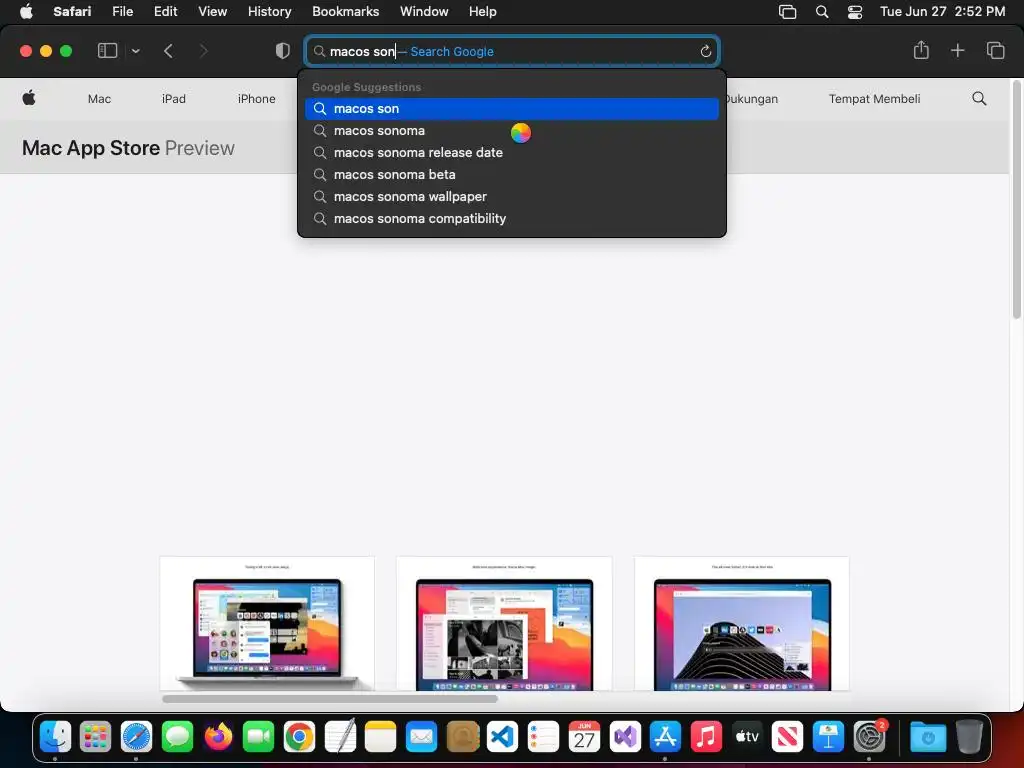Open the sidebar options chevron dropdown

[135, 51]
